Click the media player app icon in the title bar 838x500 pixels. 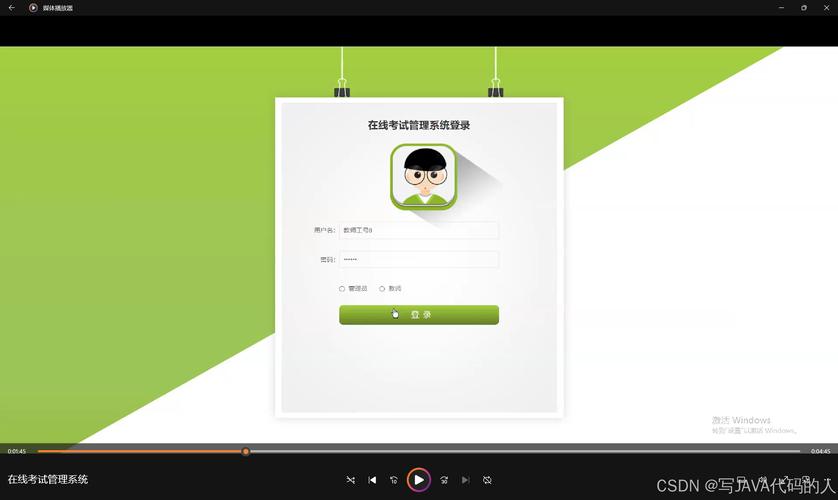[33, 7]
